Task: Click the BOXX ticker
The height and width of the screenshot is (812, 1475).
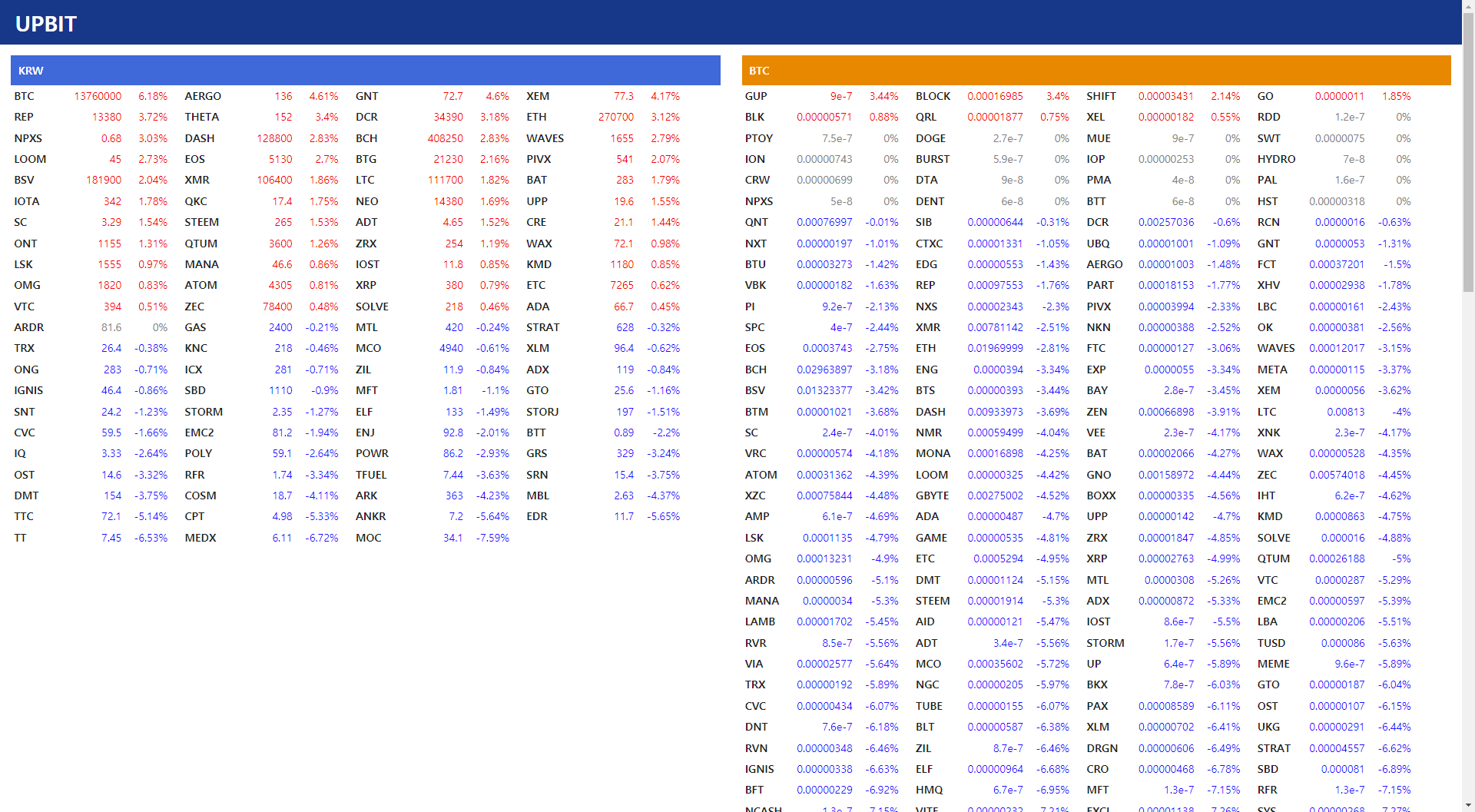Action: 1102,495
